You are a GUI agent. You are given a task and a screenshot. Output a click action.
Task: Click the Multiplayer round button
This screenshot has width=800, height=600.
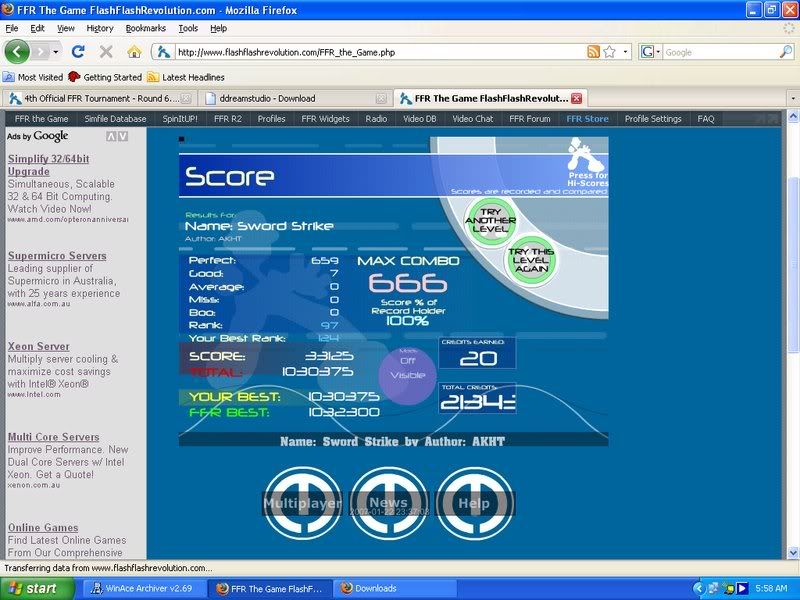click(x=302, y=504)
